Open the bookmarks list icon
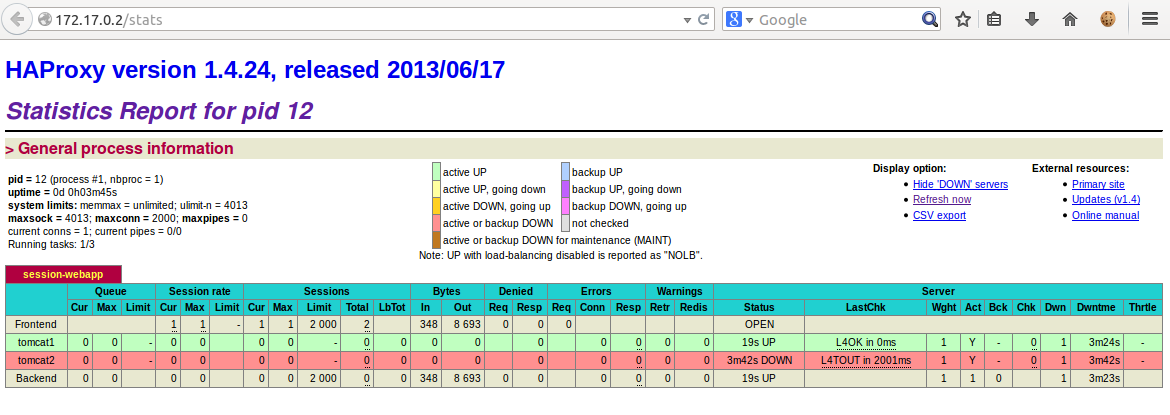Image resolution: width=1170 pixels, height=415 pixels. pos(993,20)
